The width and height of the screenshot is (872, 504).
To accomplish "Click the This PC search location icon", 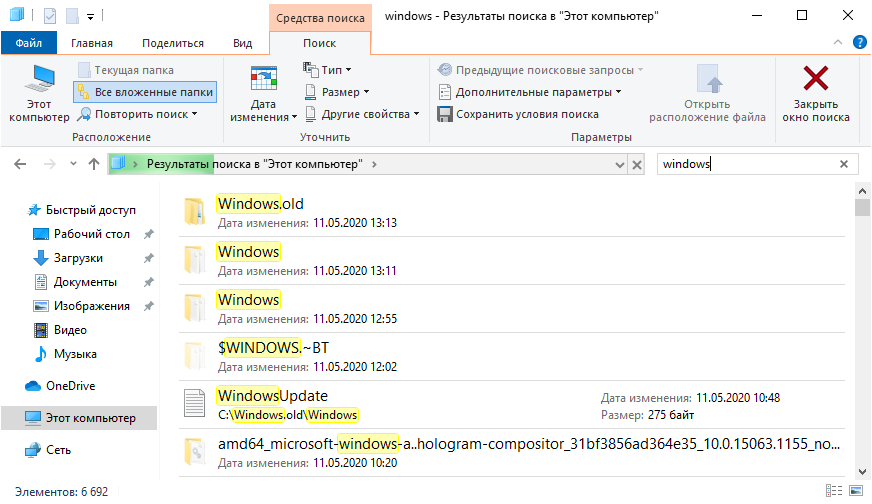I will [39, 80].
